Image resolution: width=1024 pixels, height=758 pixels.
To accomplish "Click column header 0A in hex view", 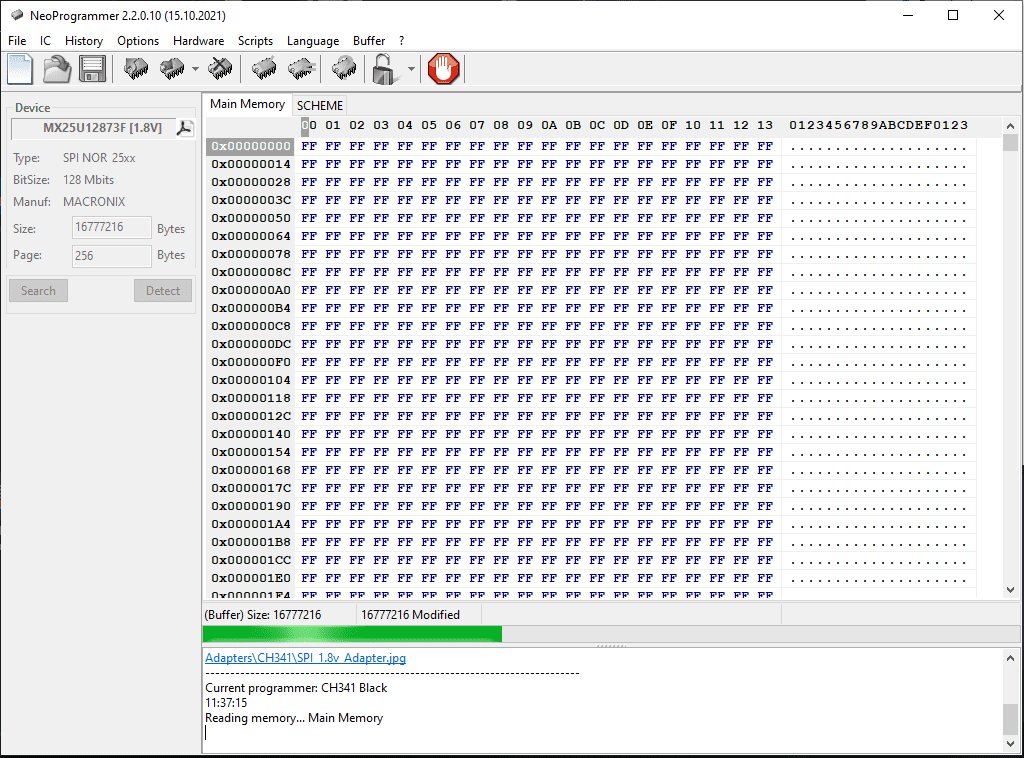I will tap(549, 125).
